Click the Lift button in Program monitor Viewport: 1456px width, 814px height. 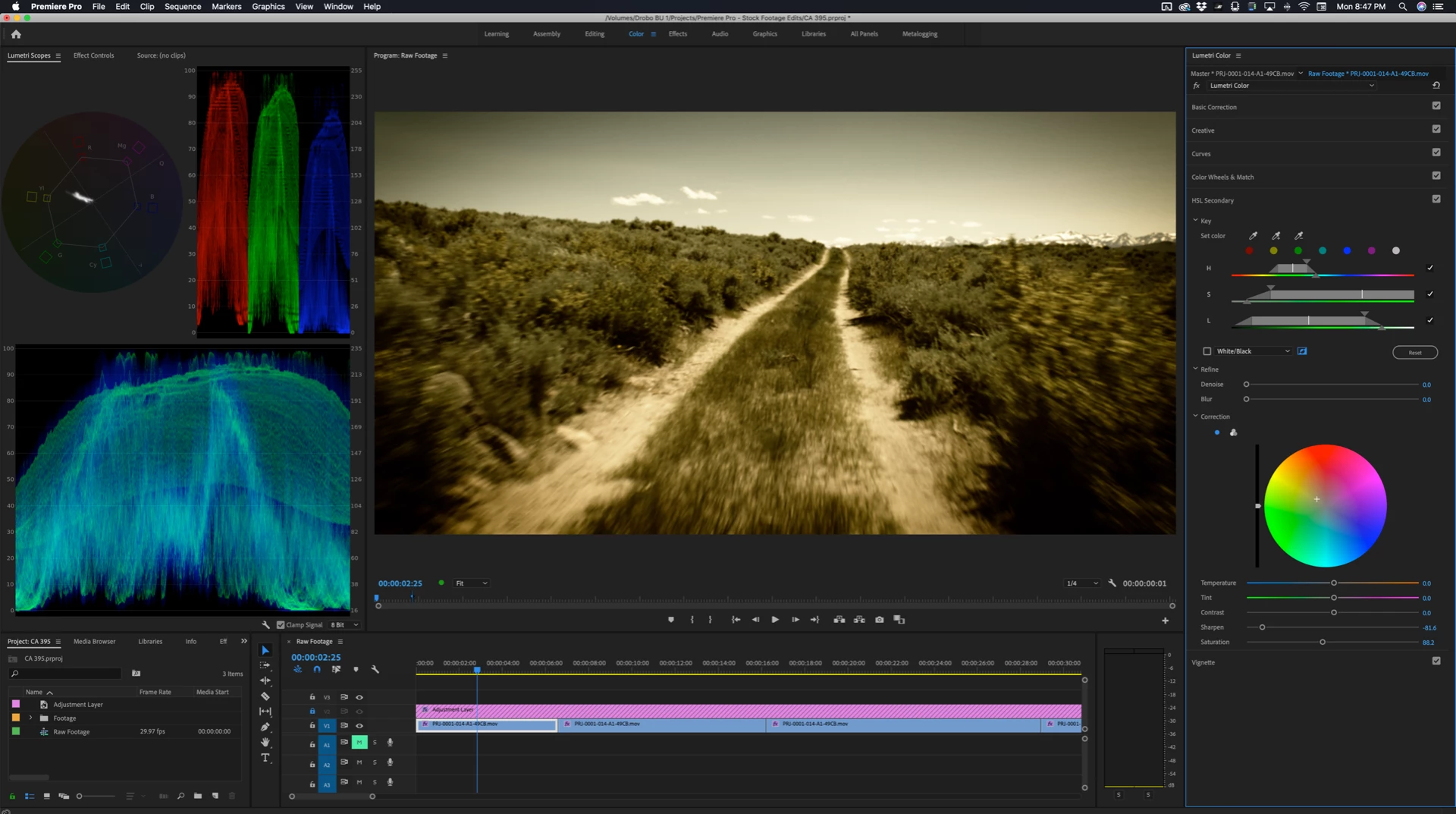click(839, 620)
